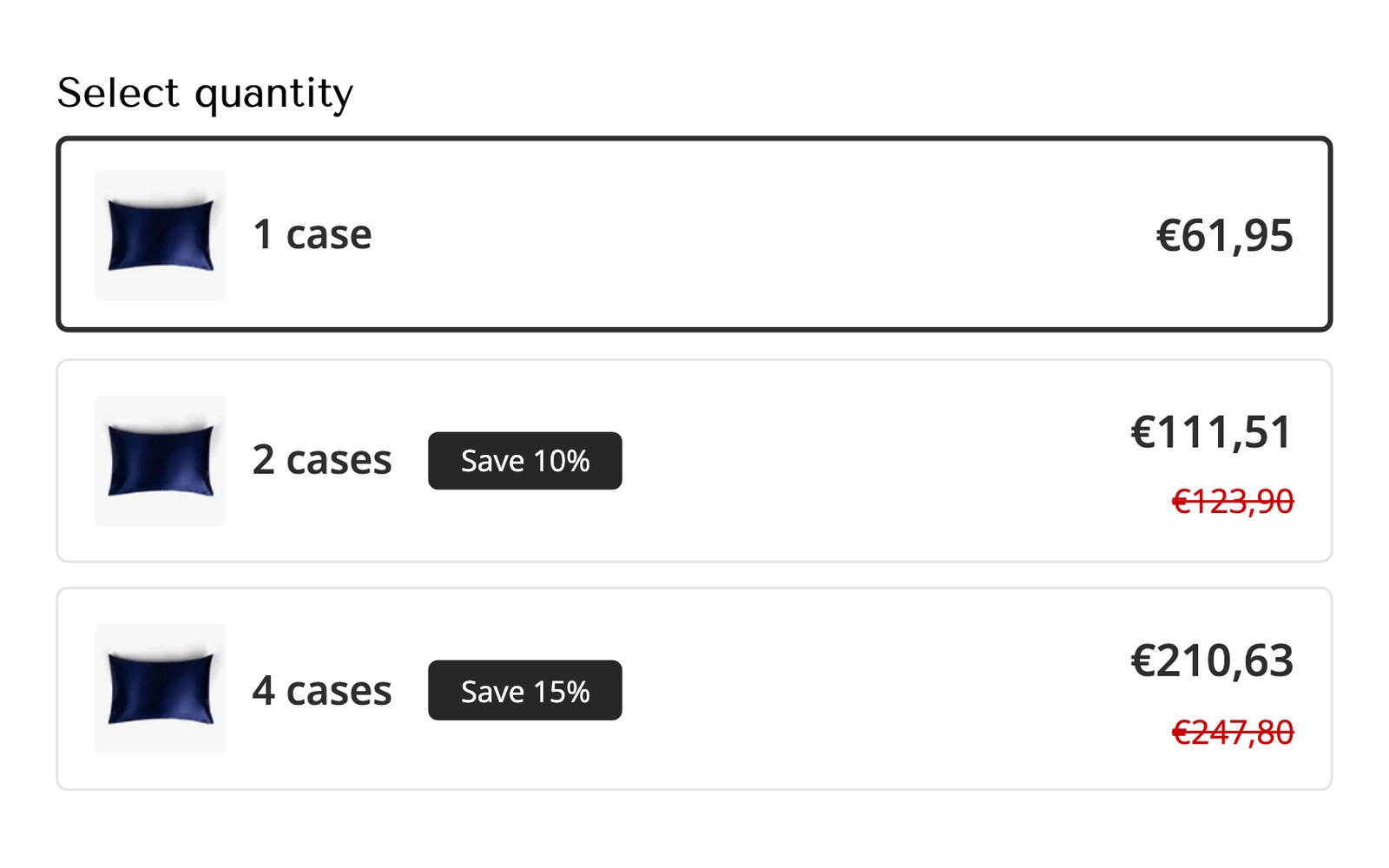This screenshot has width=1389, height=868.
Task: Click the crossed-out €247,80 original price
Action: coord(1233,733)
